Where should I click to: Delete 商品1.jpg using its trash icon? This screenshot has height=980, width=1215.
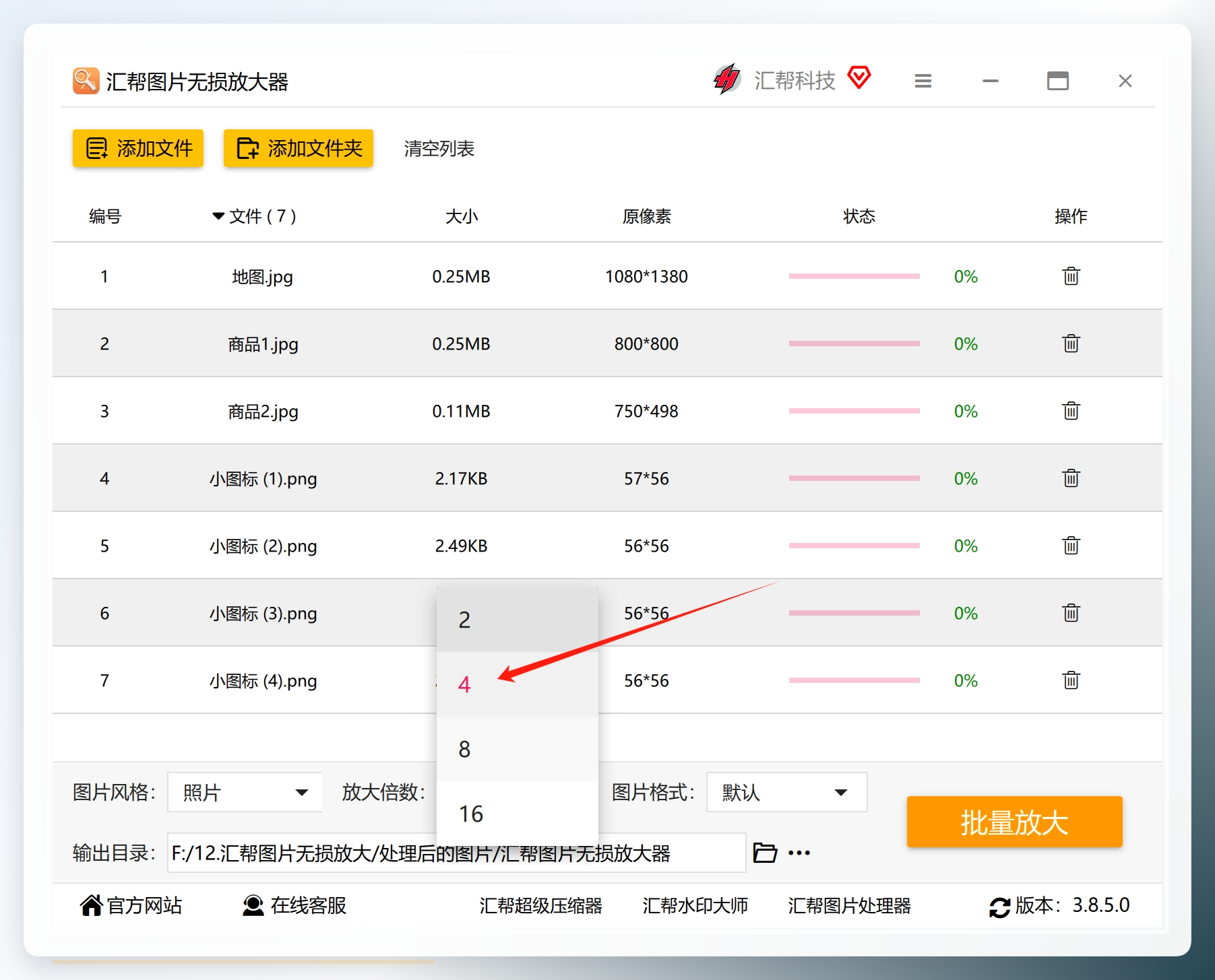click(1071, 344)
